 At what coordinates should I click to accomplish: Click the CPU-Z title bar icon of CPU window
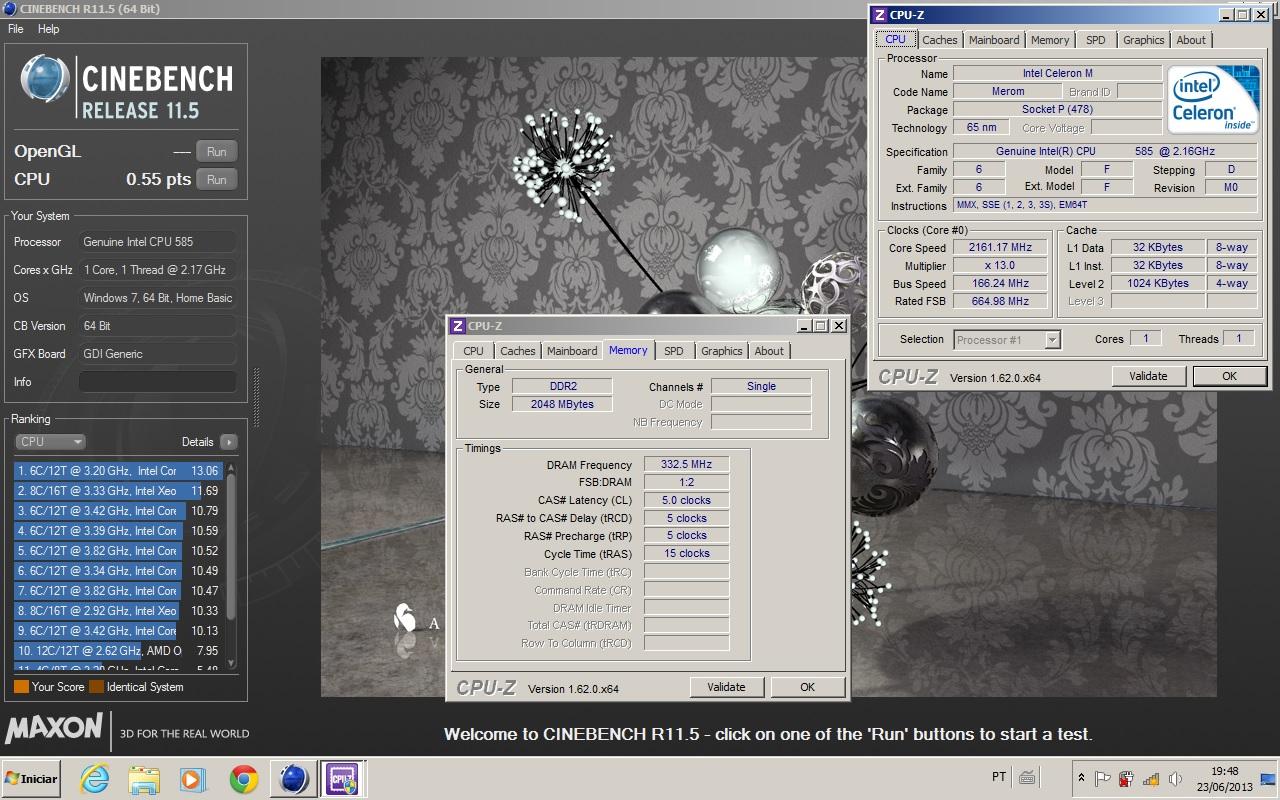point(880,15)
